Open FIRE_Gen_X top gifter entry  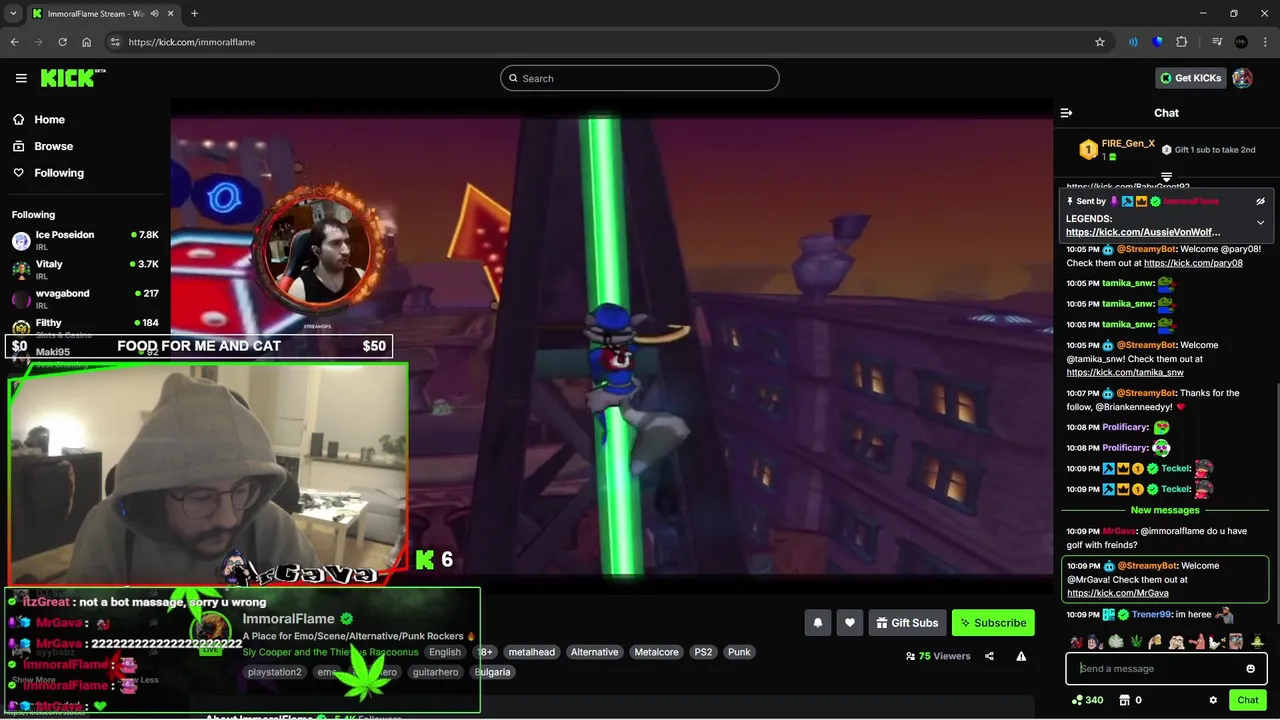(x=1116, y=150)
